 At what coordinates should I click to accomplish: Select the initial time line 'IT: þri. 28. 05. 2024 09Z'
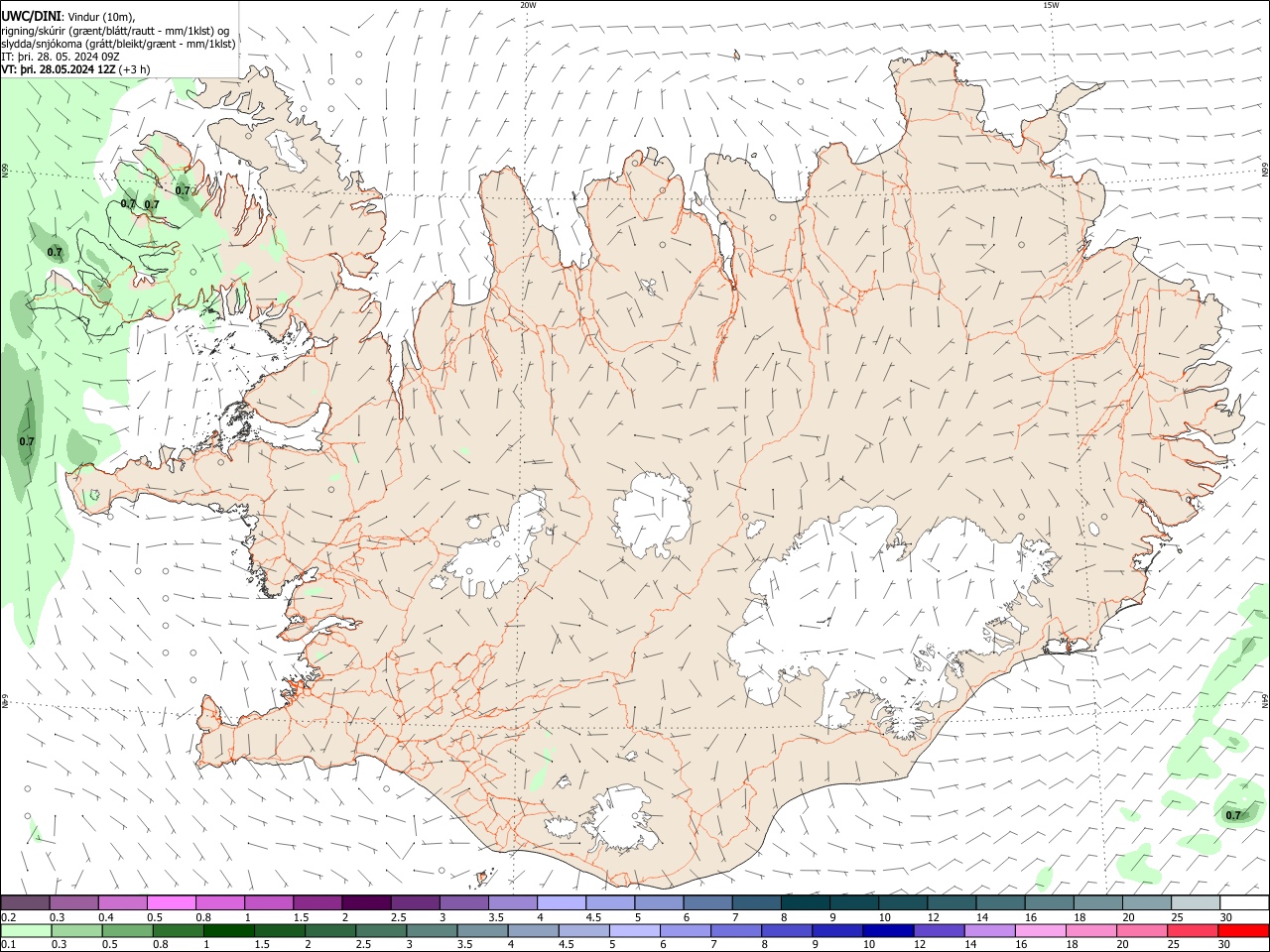pyautogui.click(x=61, y=57)
